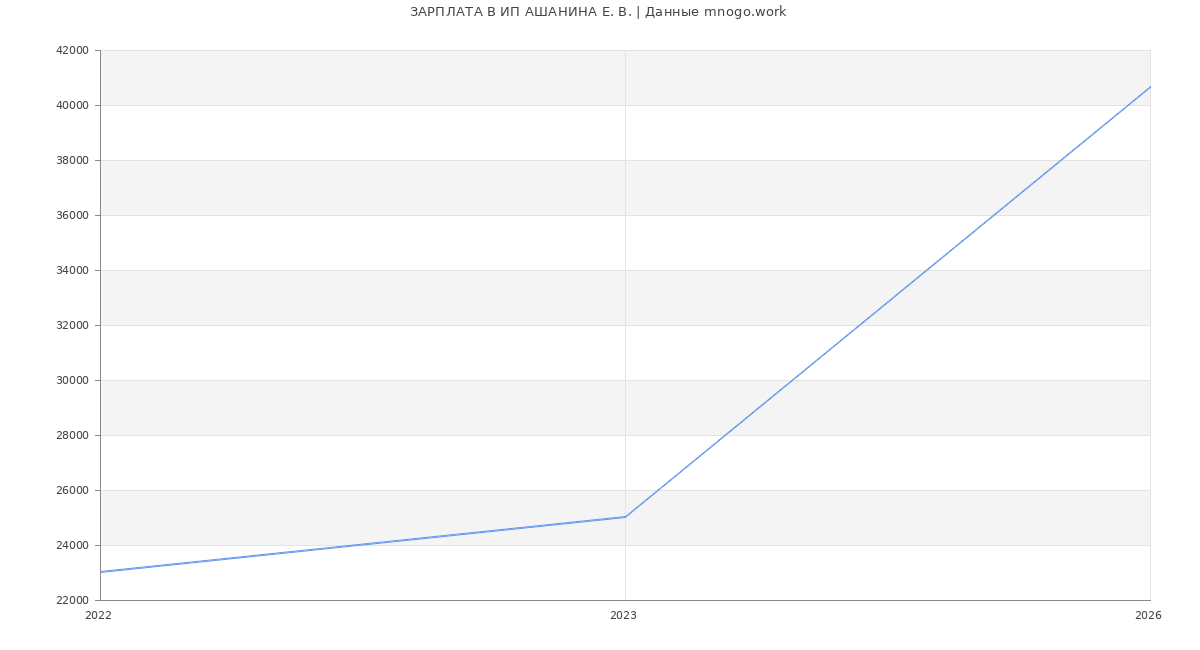Select the 2026 x-axis label
Viewport: 1200px width, 650px height.
click(1148, 616)
